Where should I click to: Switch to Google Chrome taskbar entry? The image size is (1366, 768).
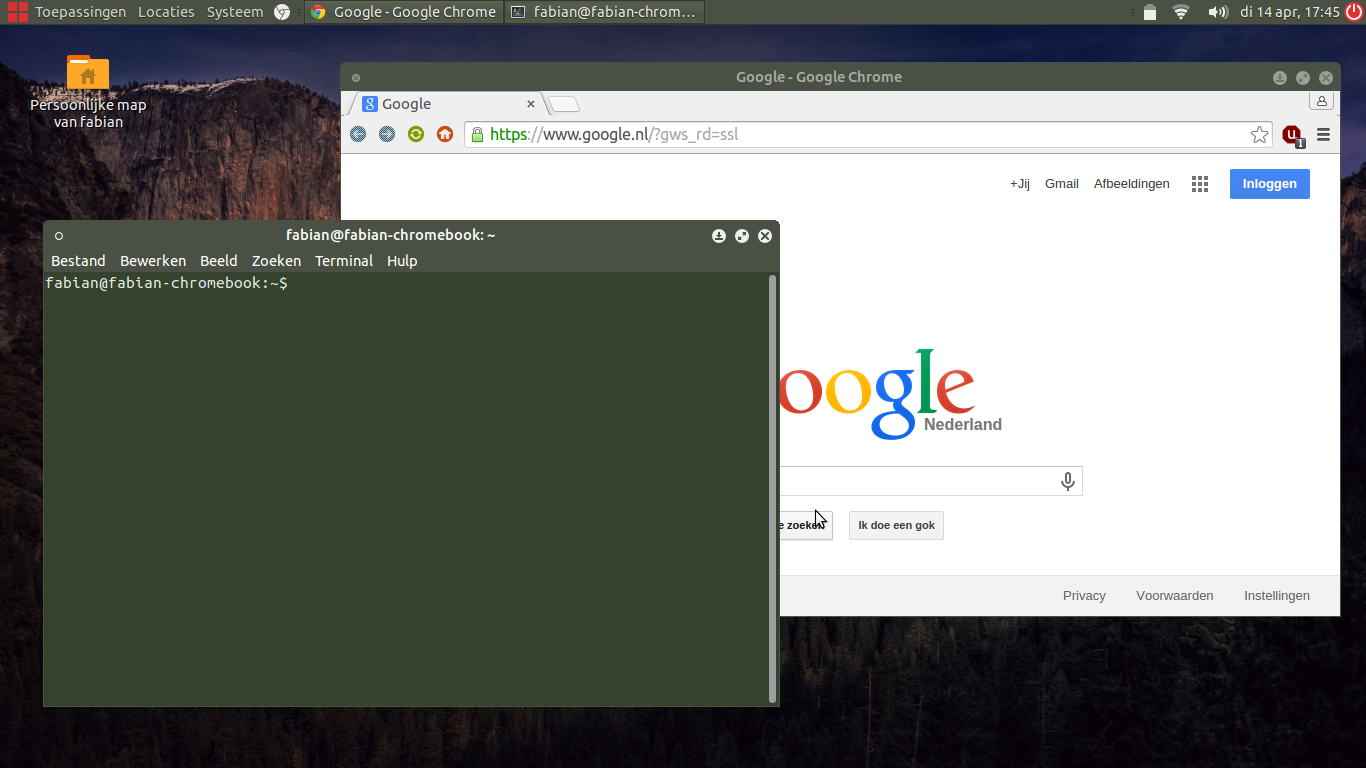(x=404, y=12)
